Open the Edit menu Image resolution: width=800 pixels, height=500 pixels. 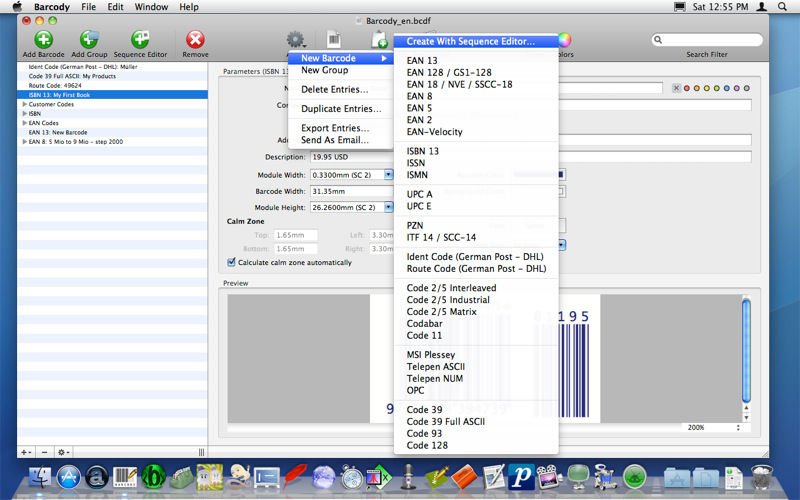tap(115, 7)
